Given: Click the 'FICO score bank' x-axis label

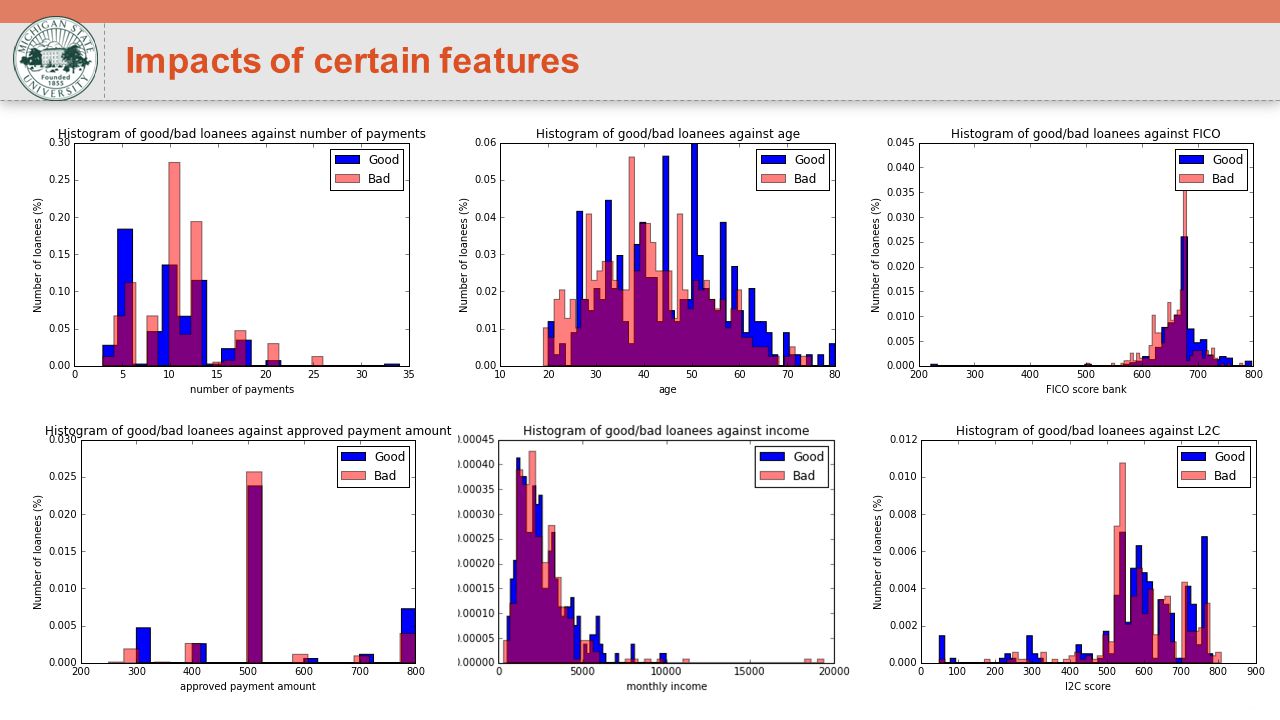Looking at the screenshot, I should [x=1086, y=389].
